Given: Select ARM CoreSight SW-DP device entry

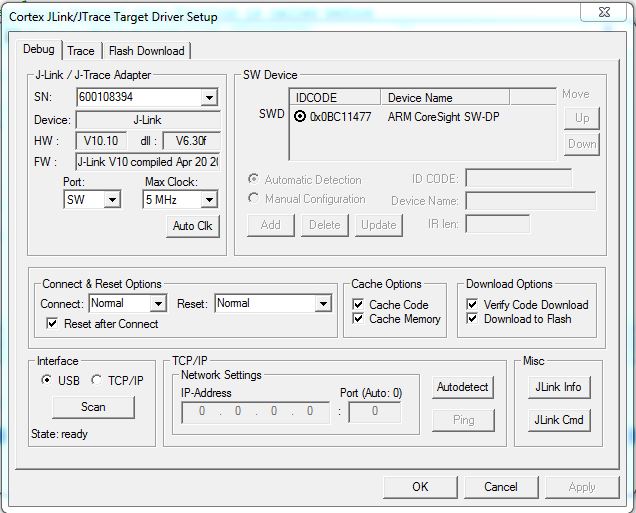Looking at the screenshot, I should tap(443, 117).
